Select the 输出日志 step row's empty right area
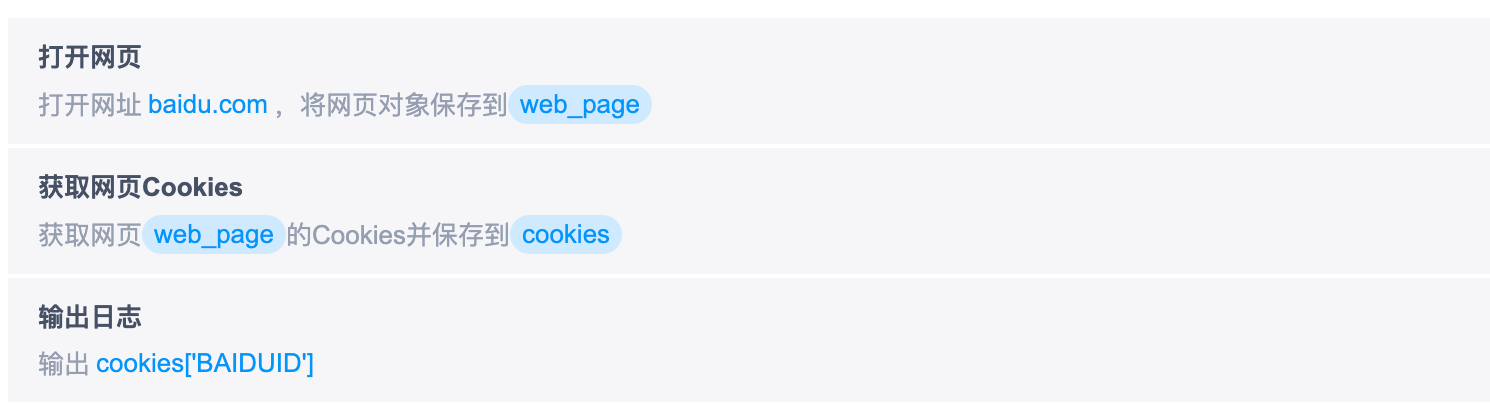Image resolution: width=1490 pixels, height=410 pixels. tap(1100, 340)
